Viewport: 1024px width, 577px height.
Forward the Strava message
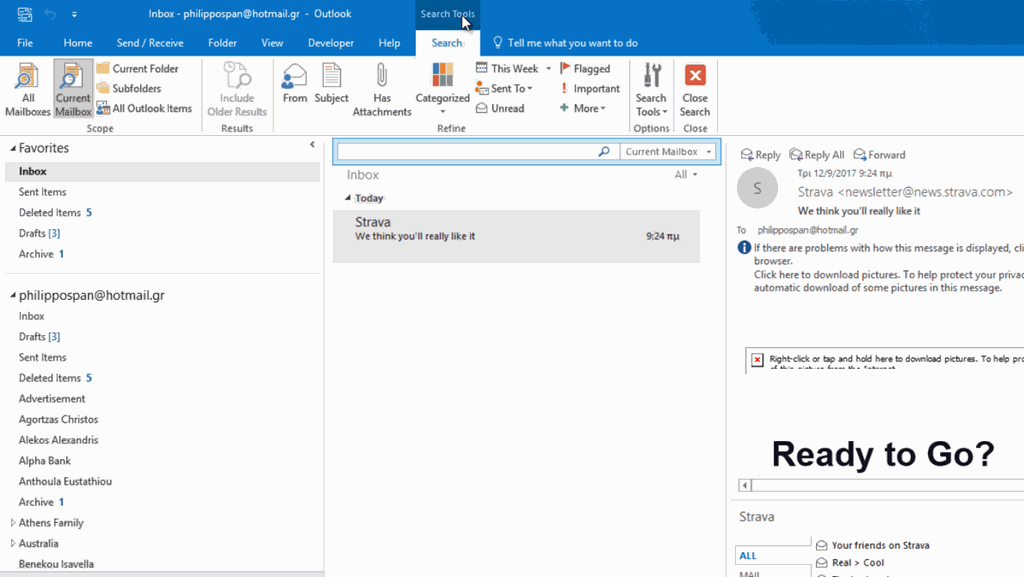coord(879,155)
